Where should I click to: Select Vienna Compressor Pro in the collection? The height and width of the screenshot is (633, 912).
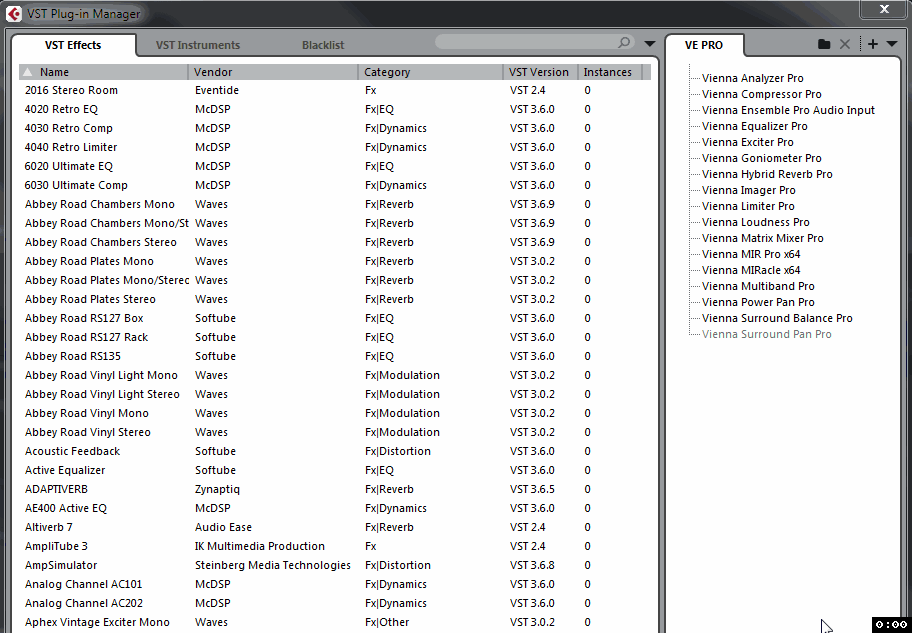click(761, 94)
